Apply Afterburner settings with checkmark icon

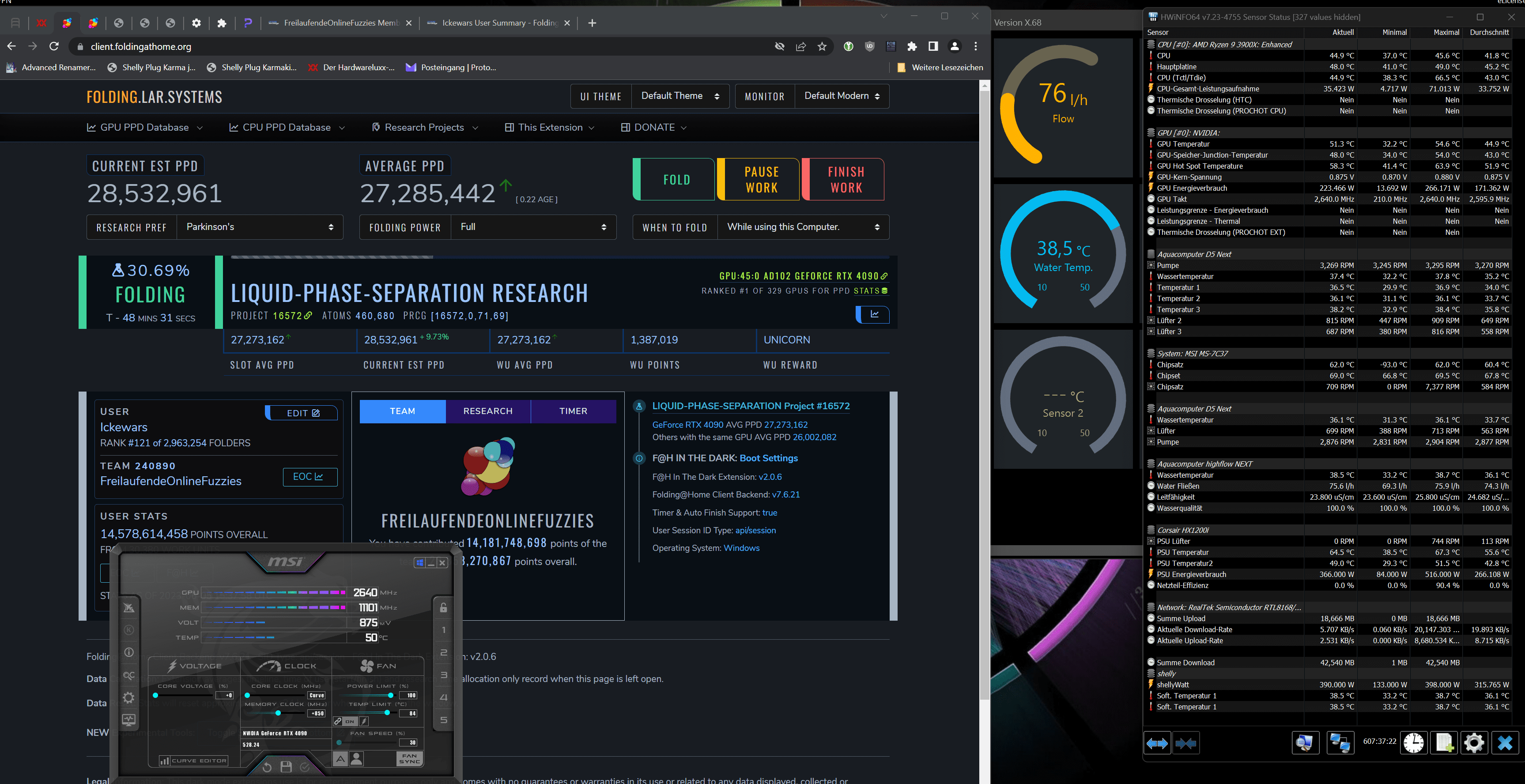(305, 767)
